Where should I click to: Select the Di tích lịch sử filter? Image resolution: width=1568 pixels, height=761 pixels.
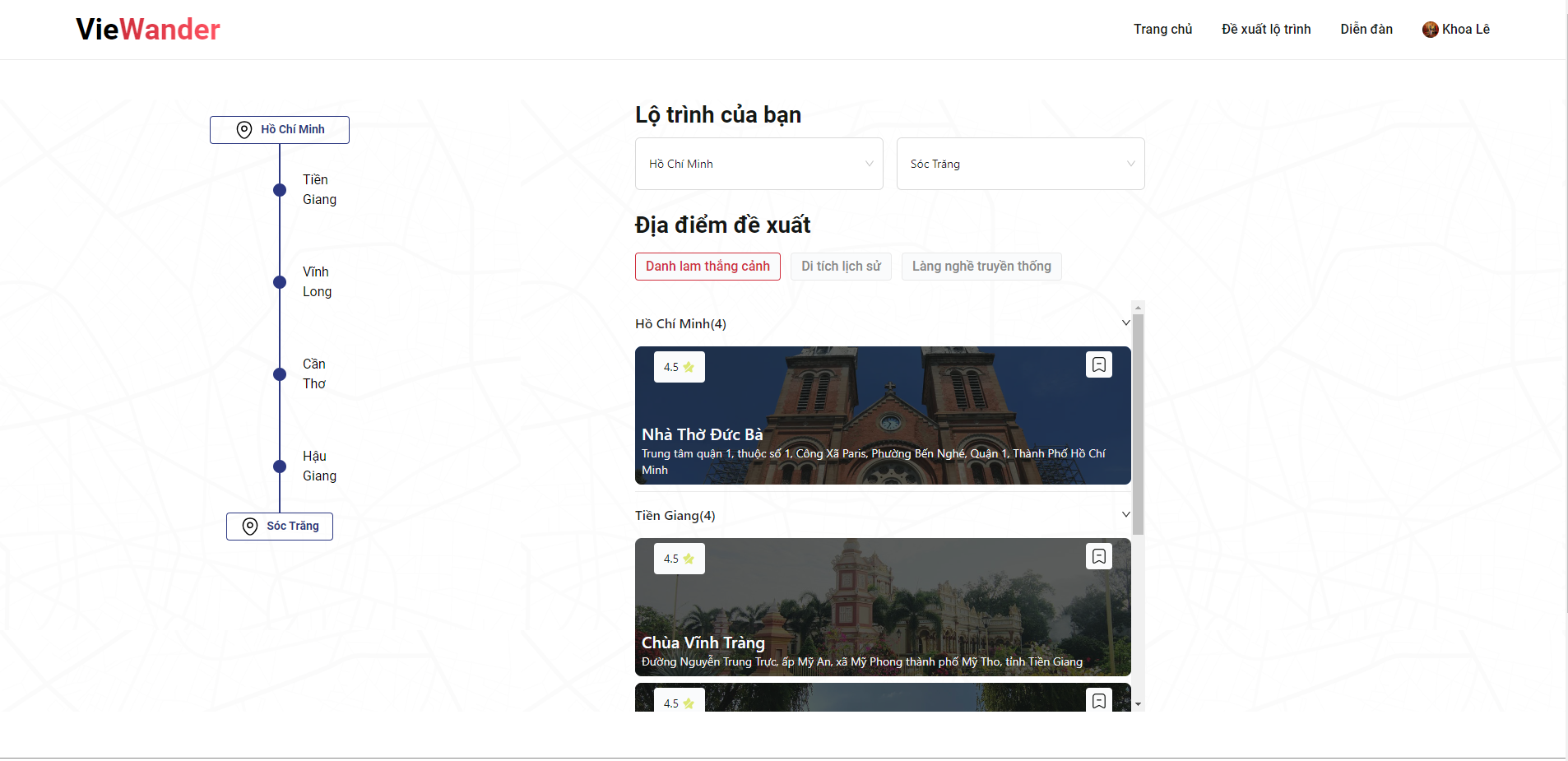pos(841,266)
